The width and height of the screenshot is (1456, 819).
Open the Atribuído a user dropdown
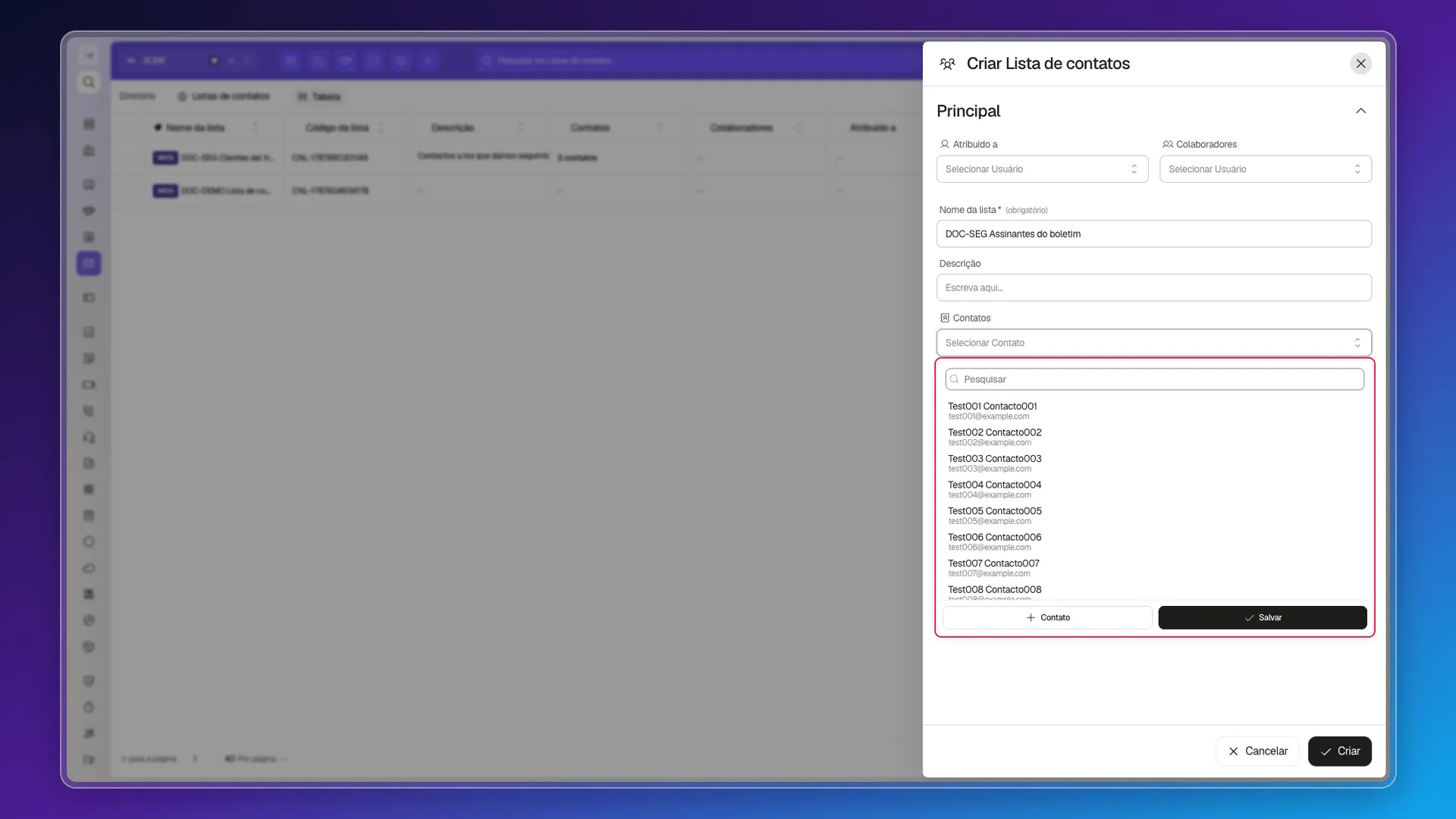click(x=1042, y=169)
